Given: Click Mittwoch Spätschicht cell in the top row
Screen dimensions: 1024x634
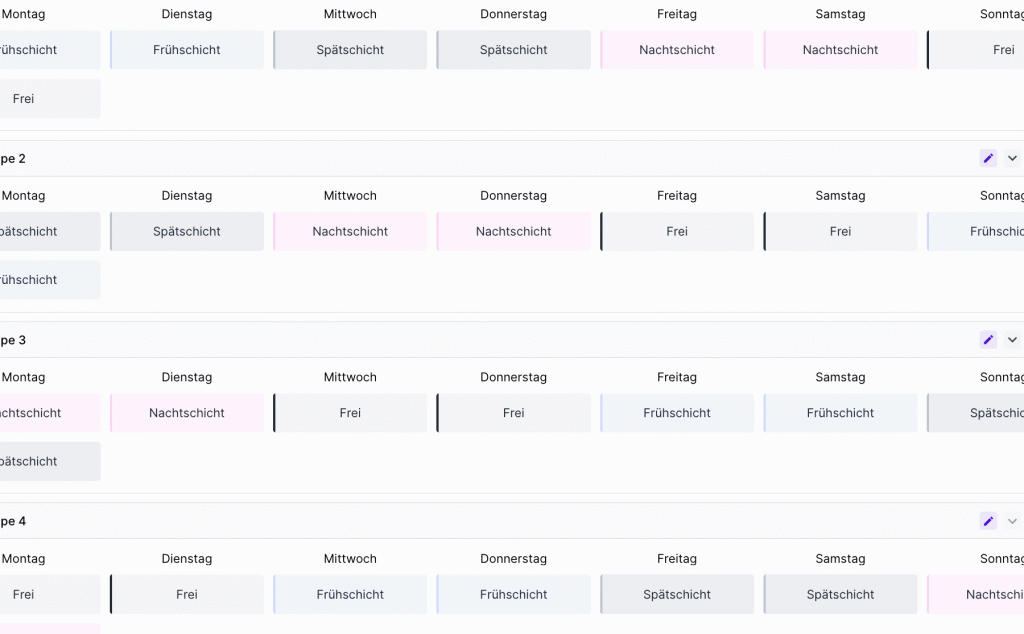Looking at the screenshot, I should pos(350,50).
